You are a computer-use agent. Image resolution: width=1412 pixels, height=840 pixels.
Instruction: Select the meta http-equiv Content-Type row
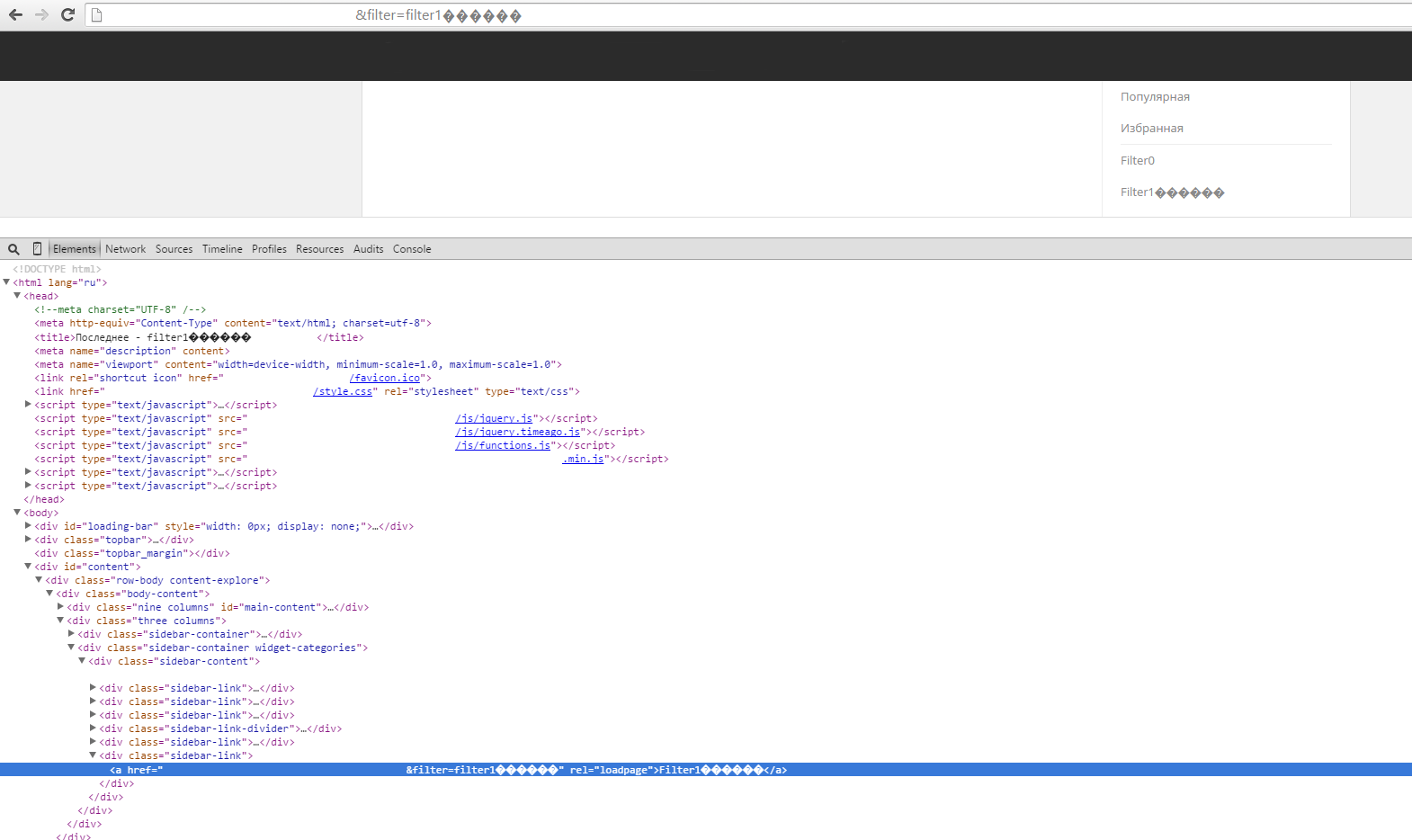[x=233, y=323]
